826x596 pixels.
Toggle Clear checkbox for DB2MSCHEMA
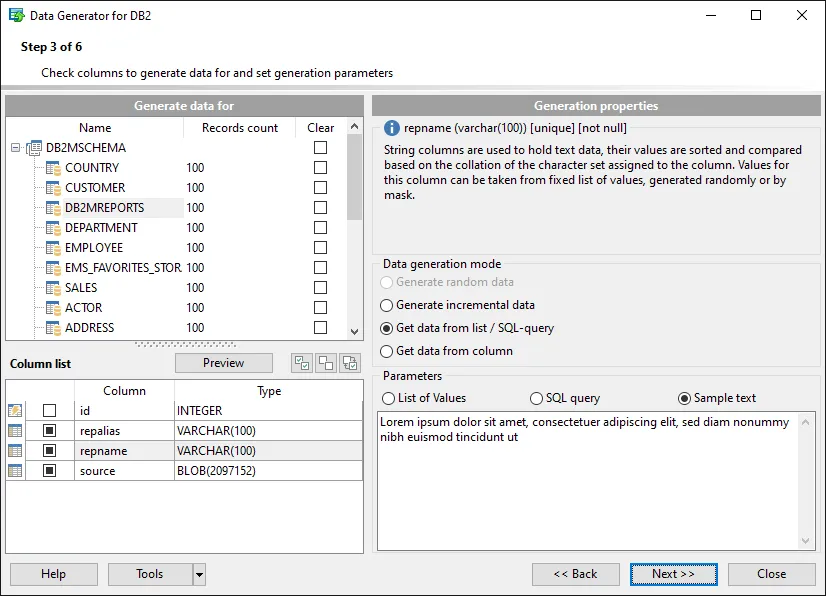[320, 148]
